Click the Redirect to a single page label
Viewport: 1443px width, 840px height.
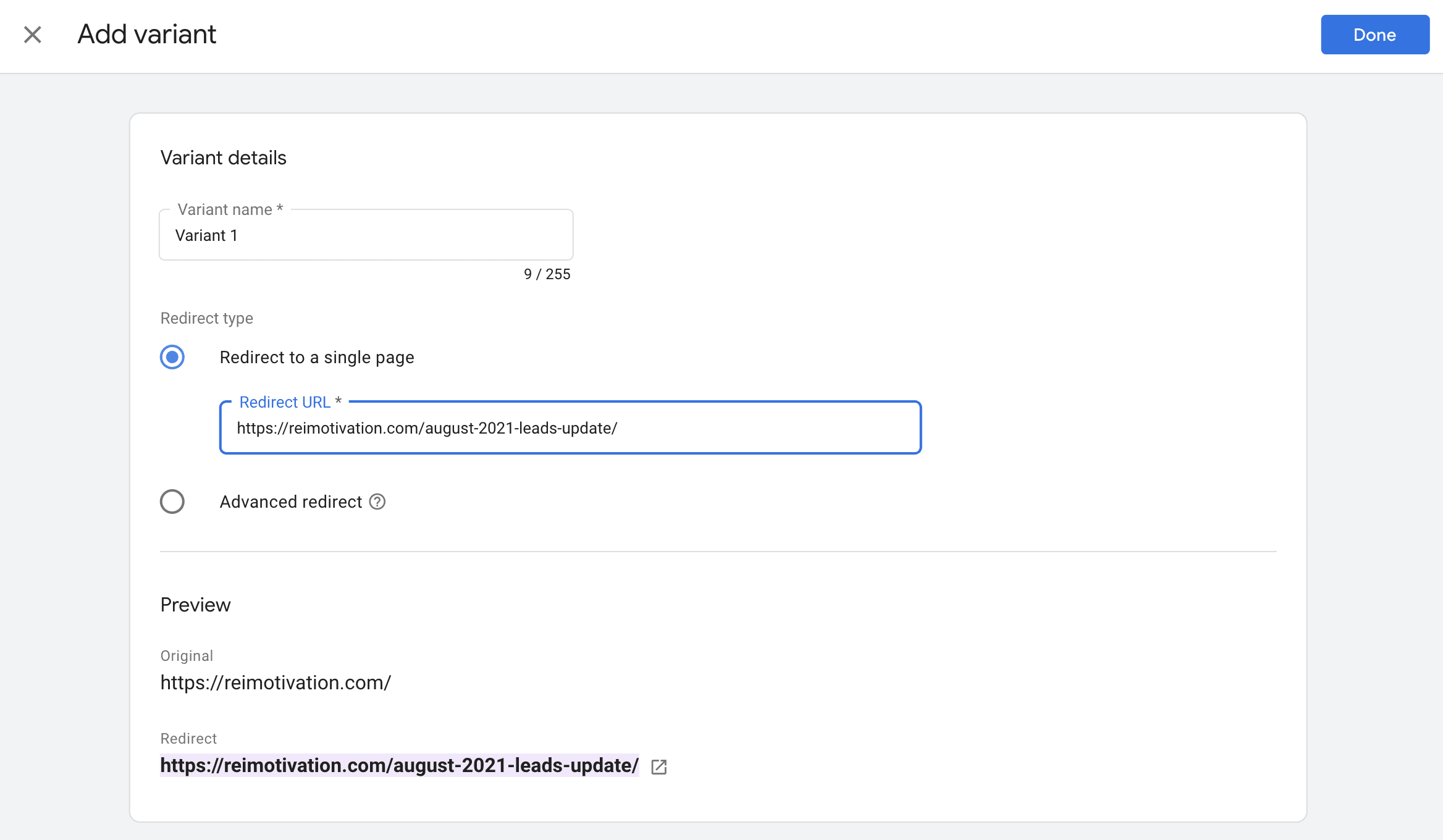click(x=317, y=358)
